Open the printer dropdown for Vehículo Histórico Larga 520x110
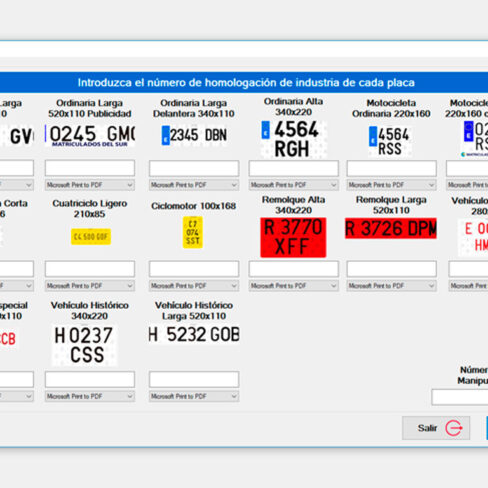The width and height of the screenshot is (488, 488). [194, 396]
